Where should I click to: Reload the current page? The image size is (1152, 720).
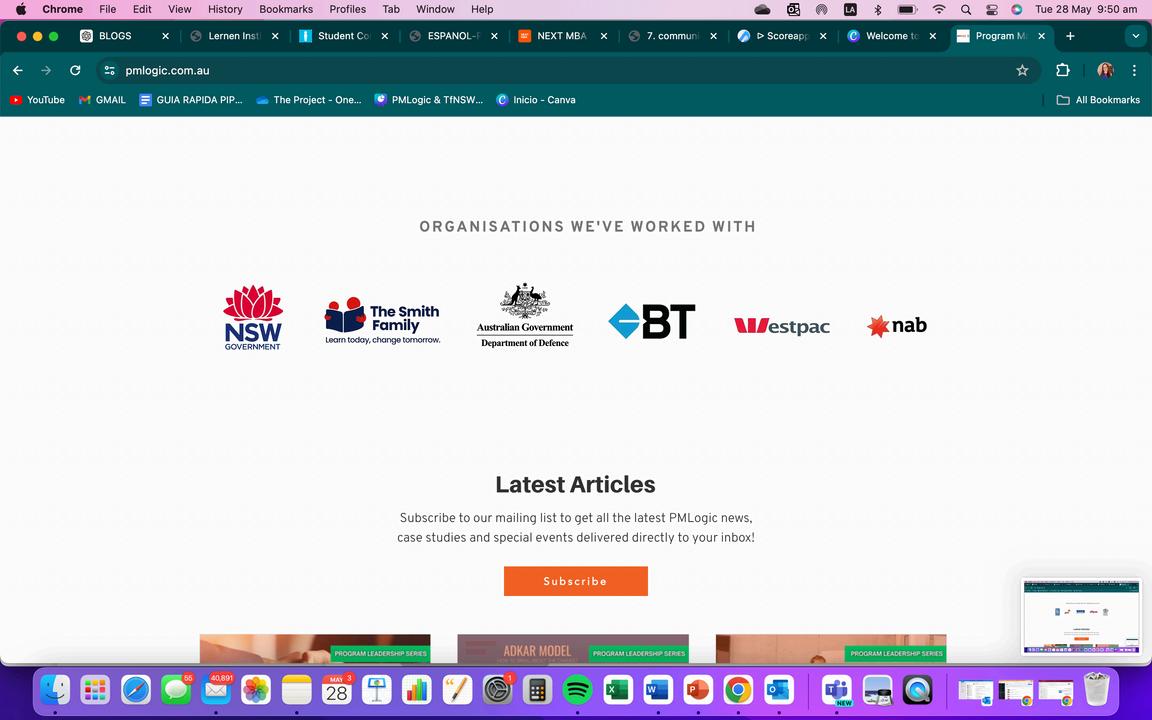(x=75, y=71)
